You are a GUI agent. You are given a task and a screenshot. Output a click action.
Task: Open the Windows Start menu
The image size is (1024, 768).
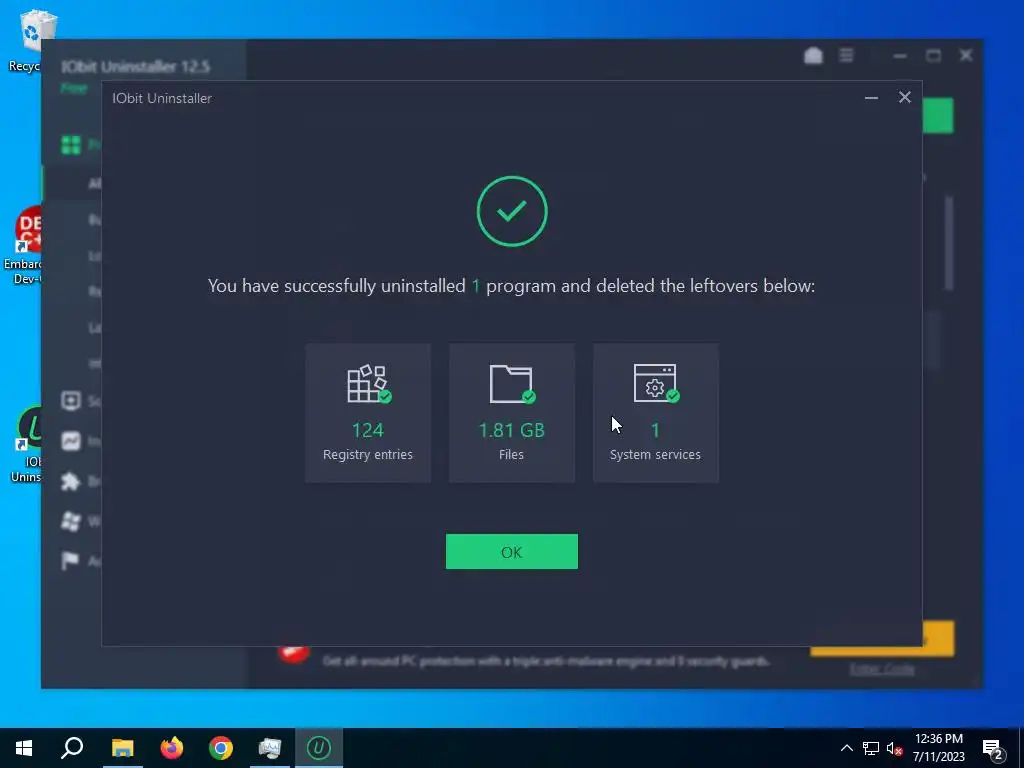24,748
